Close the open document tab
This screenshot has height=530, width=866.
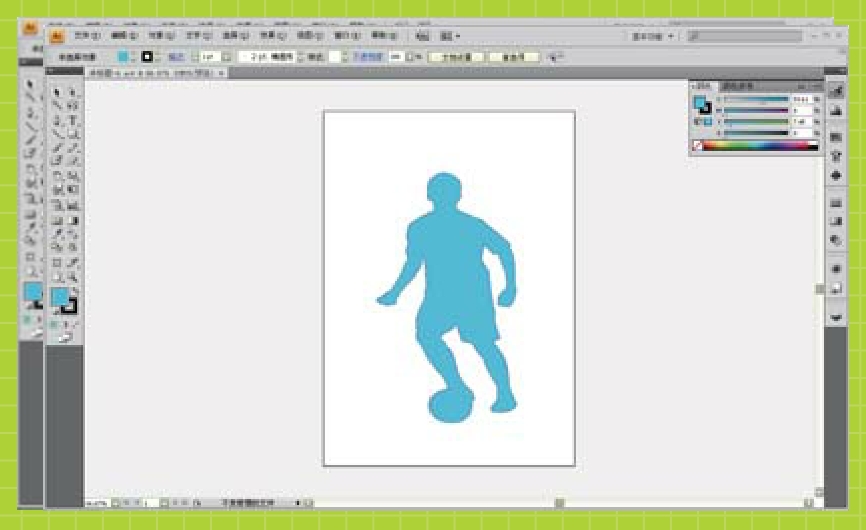click(x=220, y=73)
